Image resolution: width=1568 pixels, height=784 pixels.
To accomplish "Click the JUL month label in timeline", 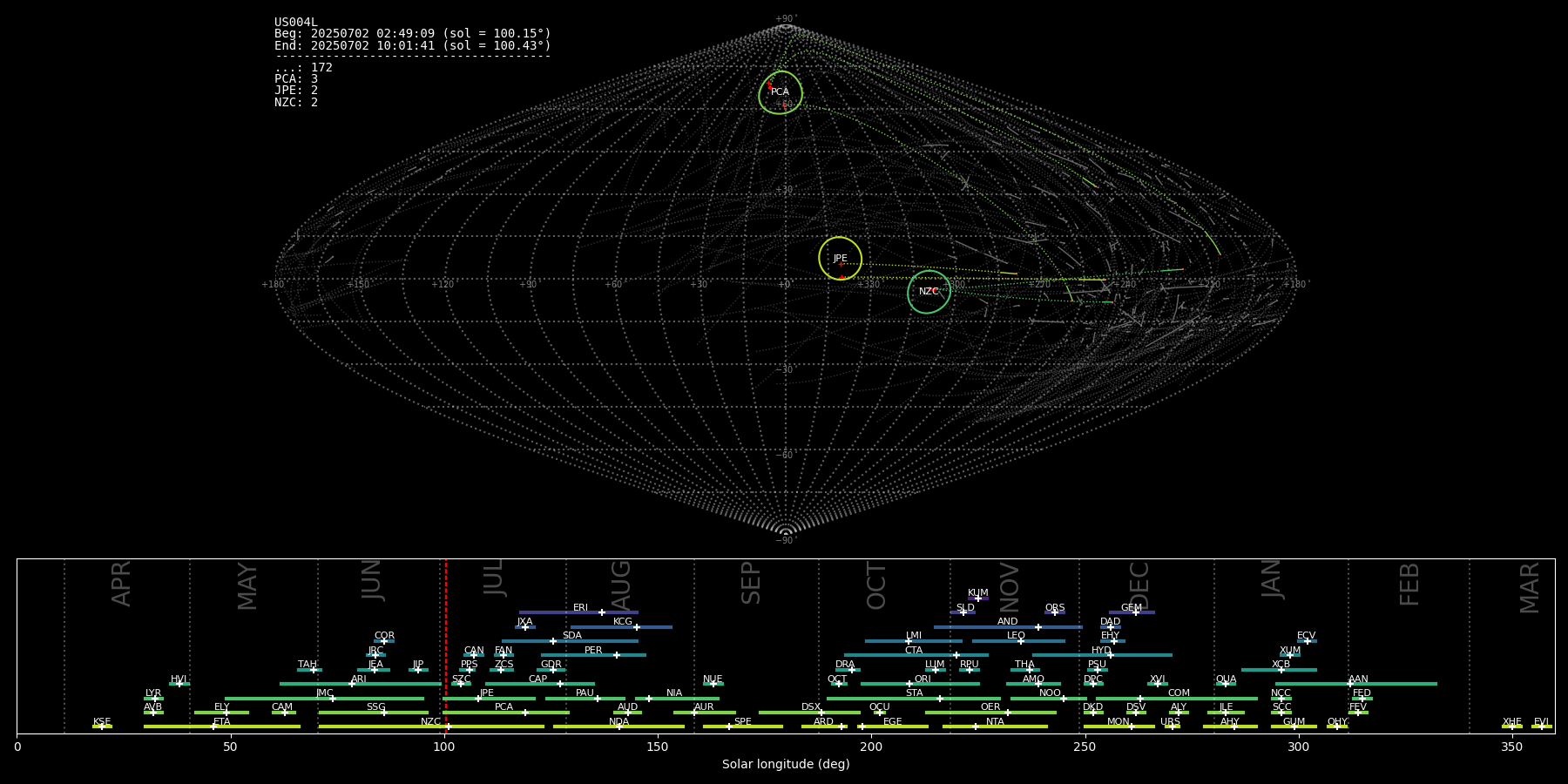I will [494, 578].
